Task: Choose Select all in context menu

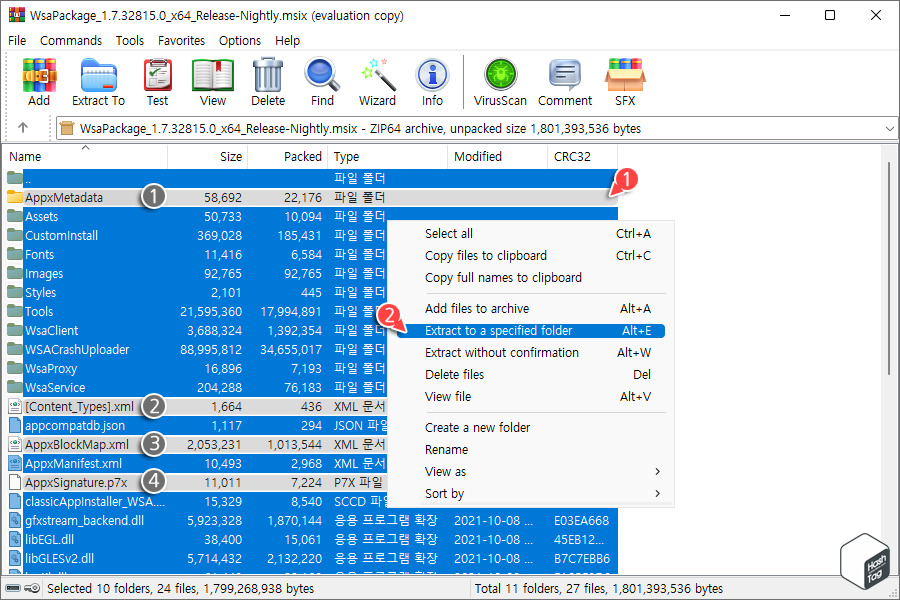Action: [x=531, y=234]
